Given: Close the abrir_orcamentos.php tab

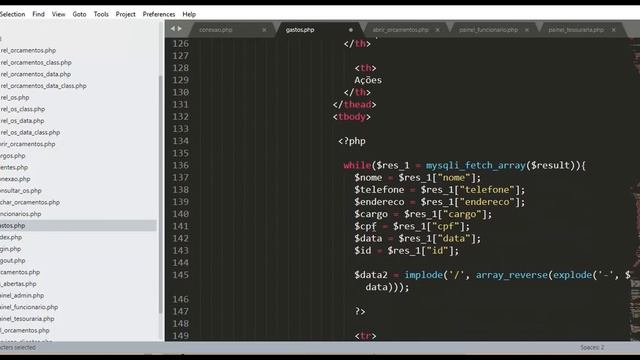Looking at the screenshot, I should [437, 30].
